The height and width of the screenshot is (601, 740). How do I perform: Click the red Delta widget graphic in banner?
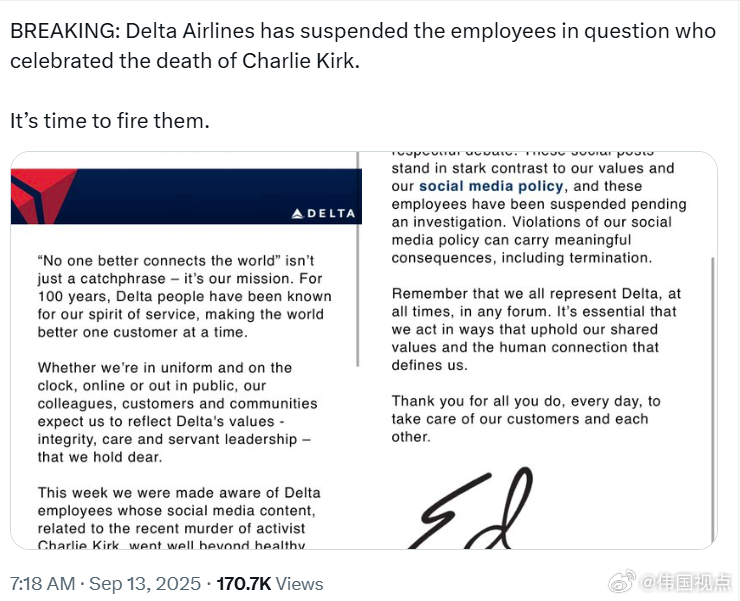click(x=43, y=196)
